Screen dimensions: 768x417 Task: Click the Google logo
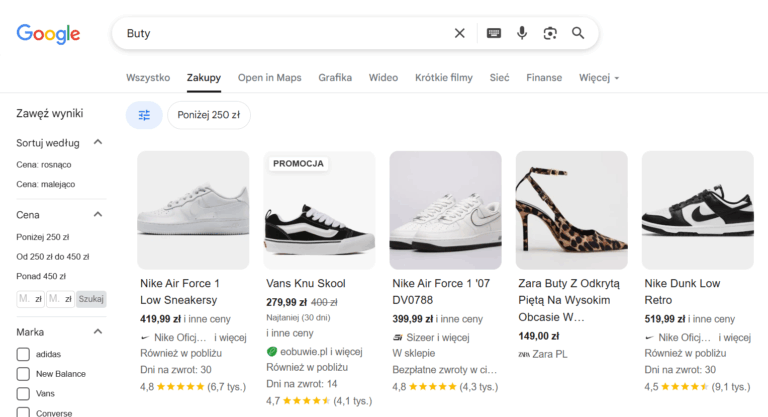(48, 33)
